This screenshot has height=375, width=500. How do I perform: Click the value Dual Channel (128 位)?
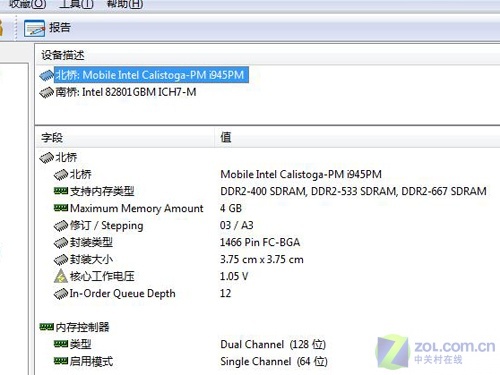[x=273, y=344]
